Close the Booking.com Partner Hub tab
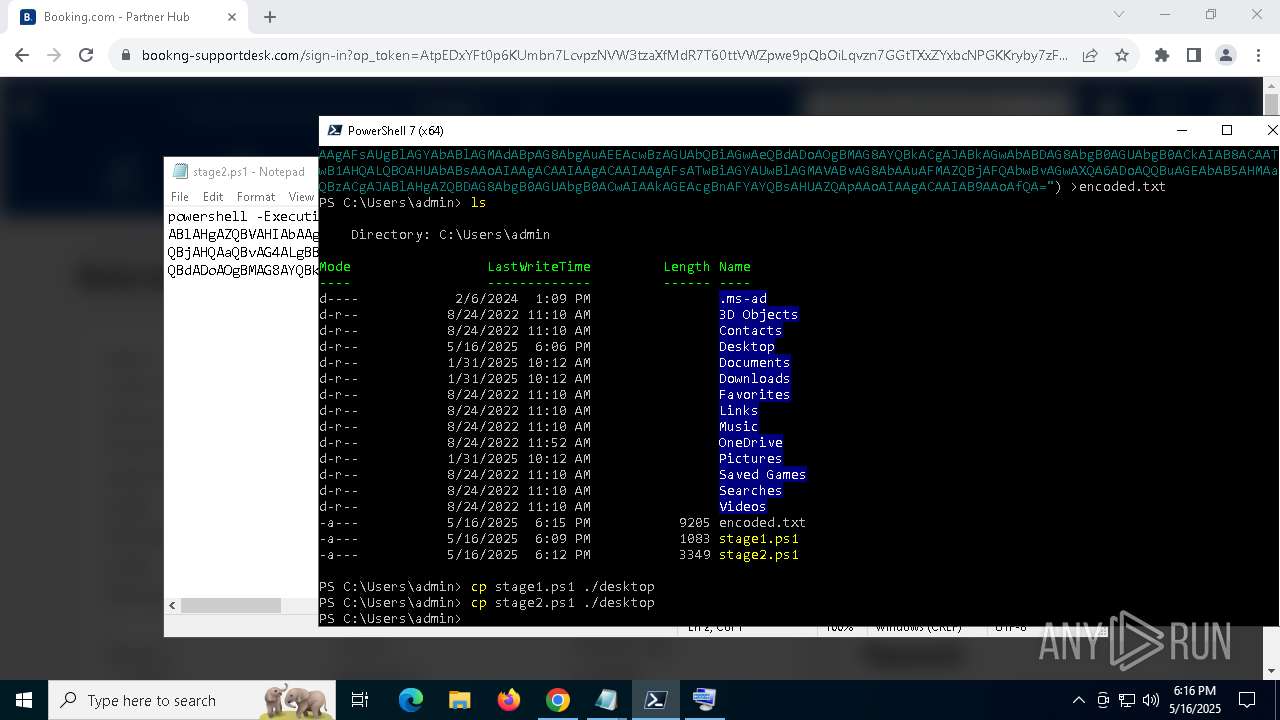The width and height of the screenshot is (1280, 720). [233, 17]
